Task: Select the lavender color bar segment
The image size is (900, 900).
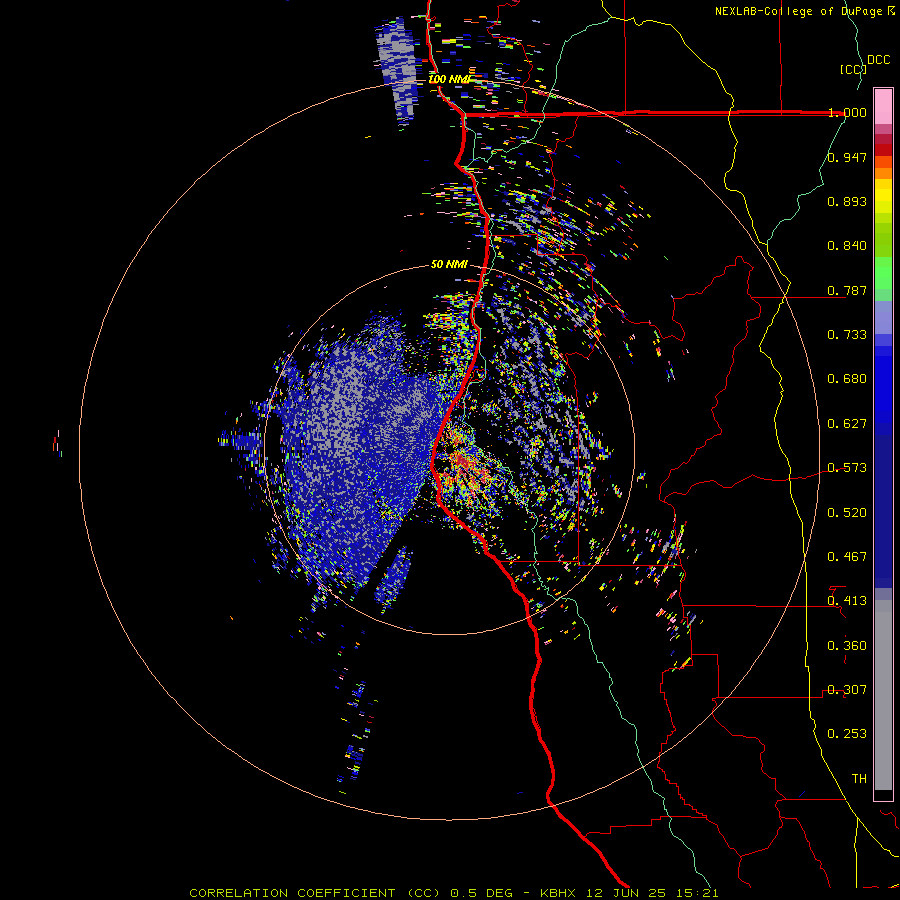Action: click(x=883, y=317)
